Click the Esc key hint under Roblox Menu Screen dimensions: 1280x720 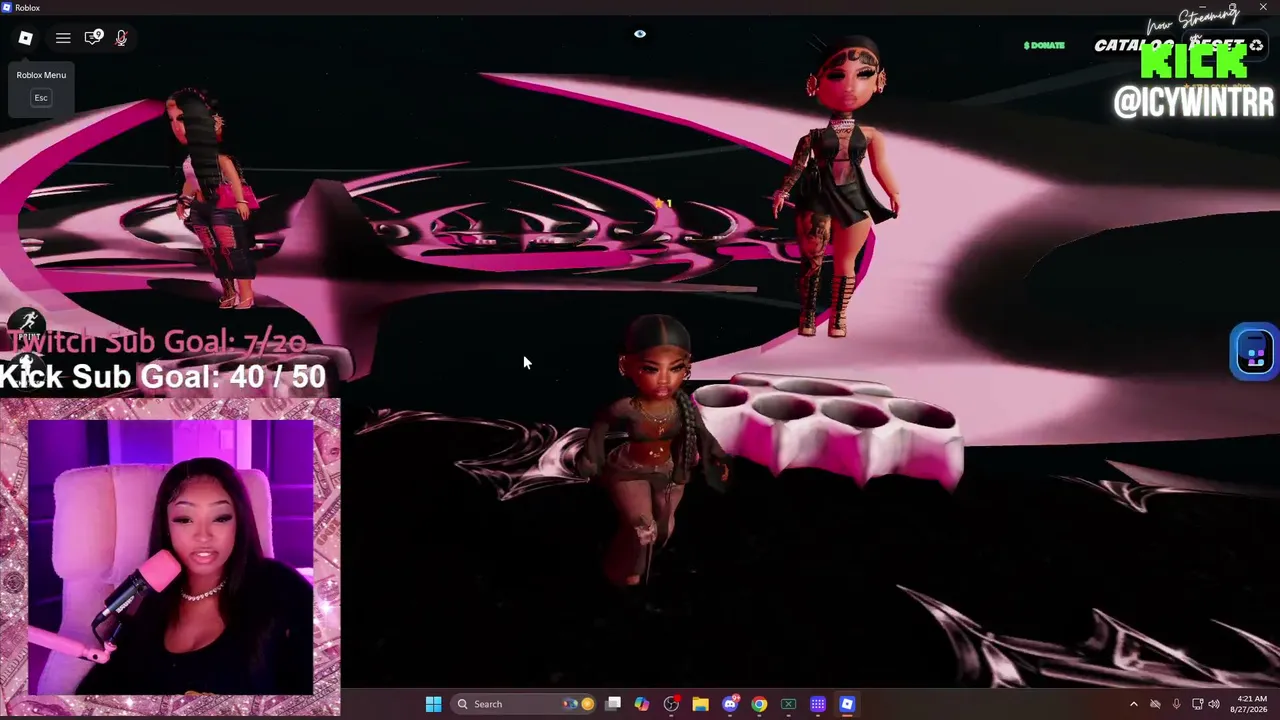click(41, 97)
